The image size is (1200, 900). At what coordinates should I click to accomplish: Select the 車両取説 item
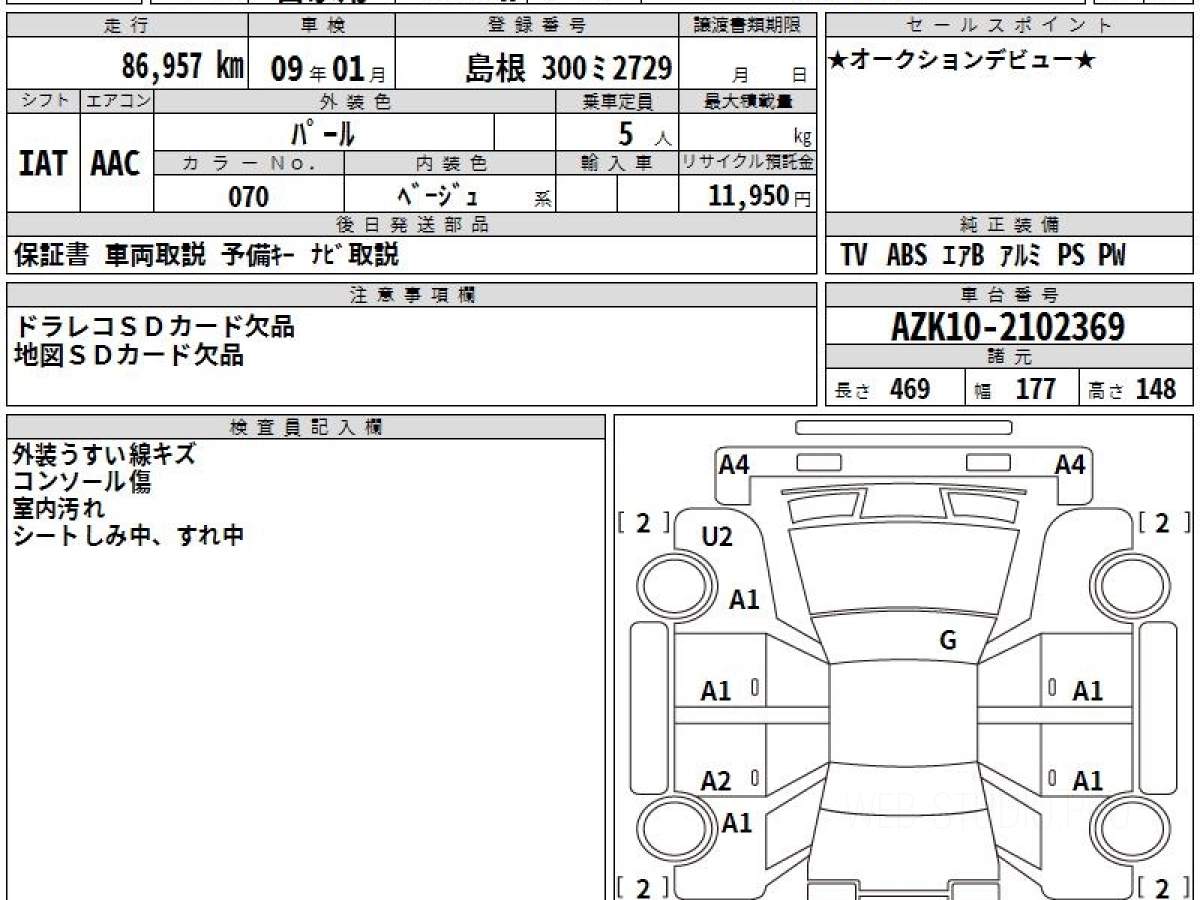tap(156, 255)
